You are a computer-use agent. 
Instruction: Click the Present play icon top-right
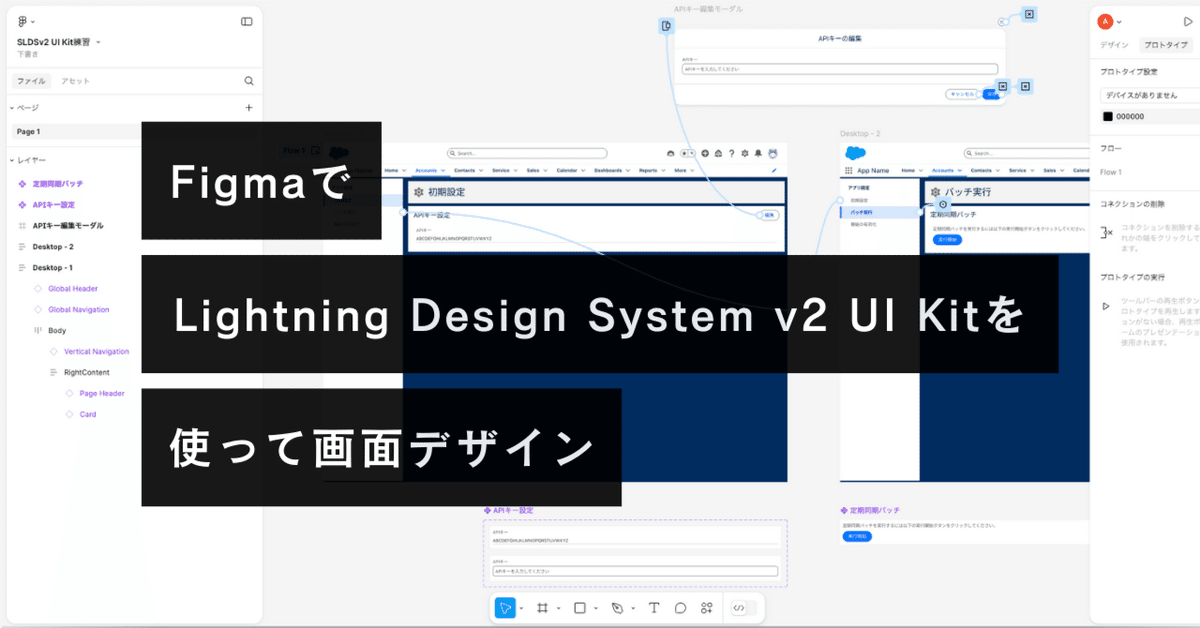pos(1188,20)
